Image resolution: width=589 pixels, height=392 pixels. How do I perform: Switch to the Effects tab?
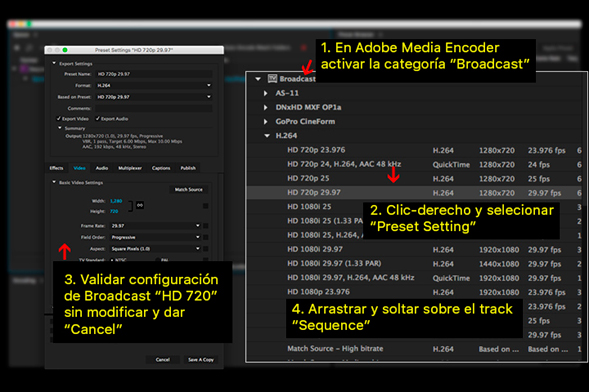[x=56, y=168]
